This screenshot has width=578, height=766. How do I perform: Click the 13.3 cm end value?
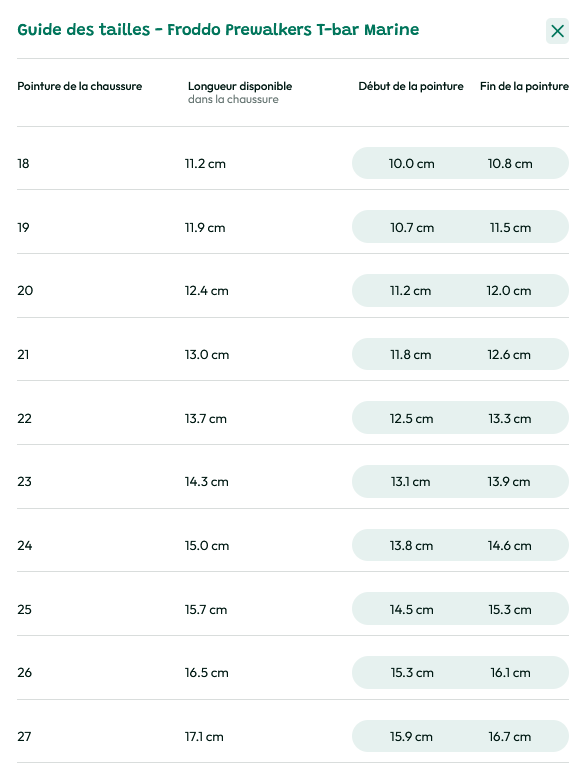pos(510,419)
